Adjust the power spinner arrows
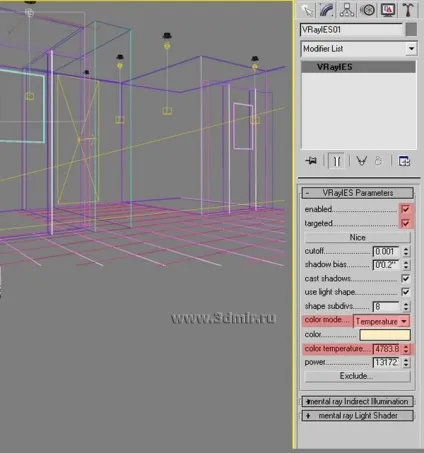 click(406, 362)
